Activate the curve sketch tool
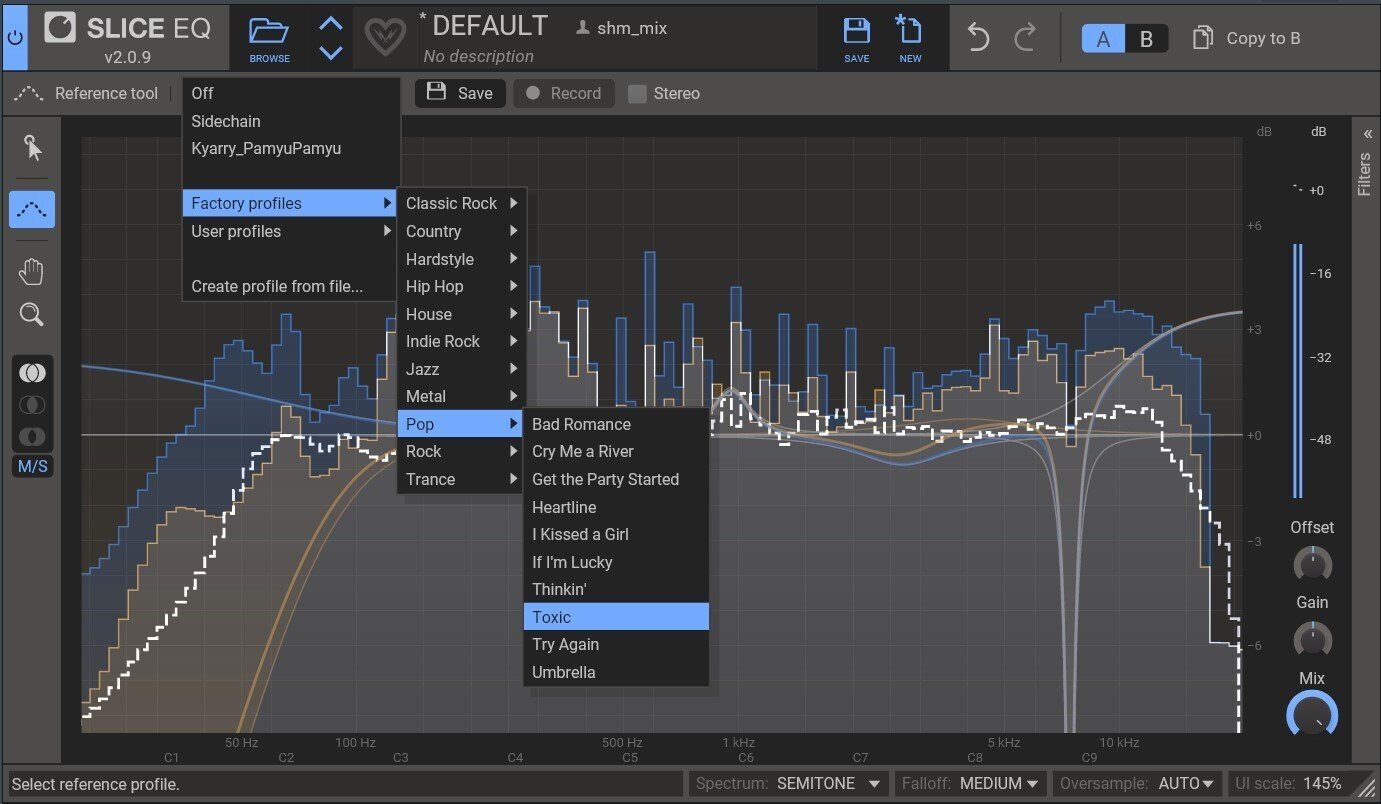The height and width of the screenshot is (804, 1381). [x=31, y=209]
